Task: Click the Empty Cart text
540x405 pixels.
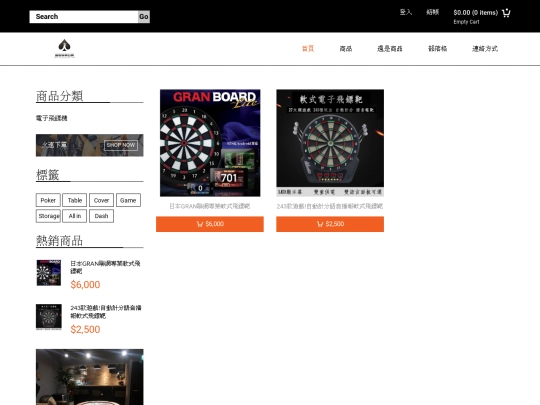Action: (x=466, y=22)
